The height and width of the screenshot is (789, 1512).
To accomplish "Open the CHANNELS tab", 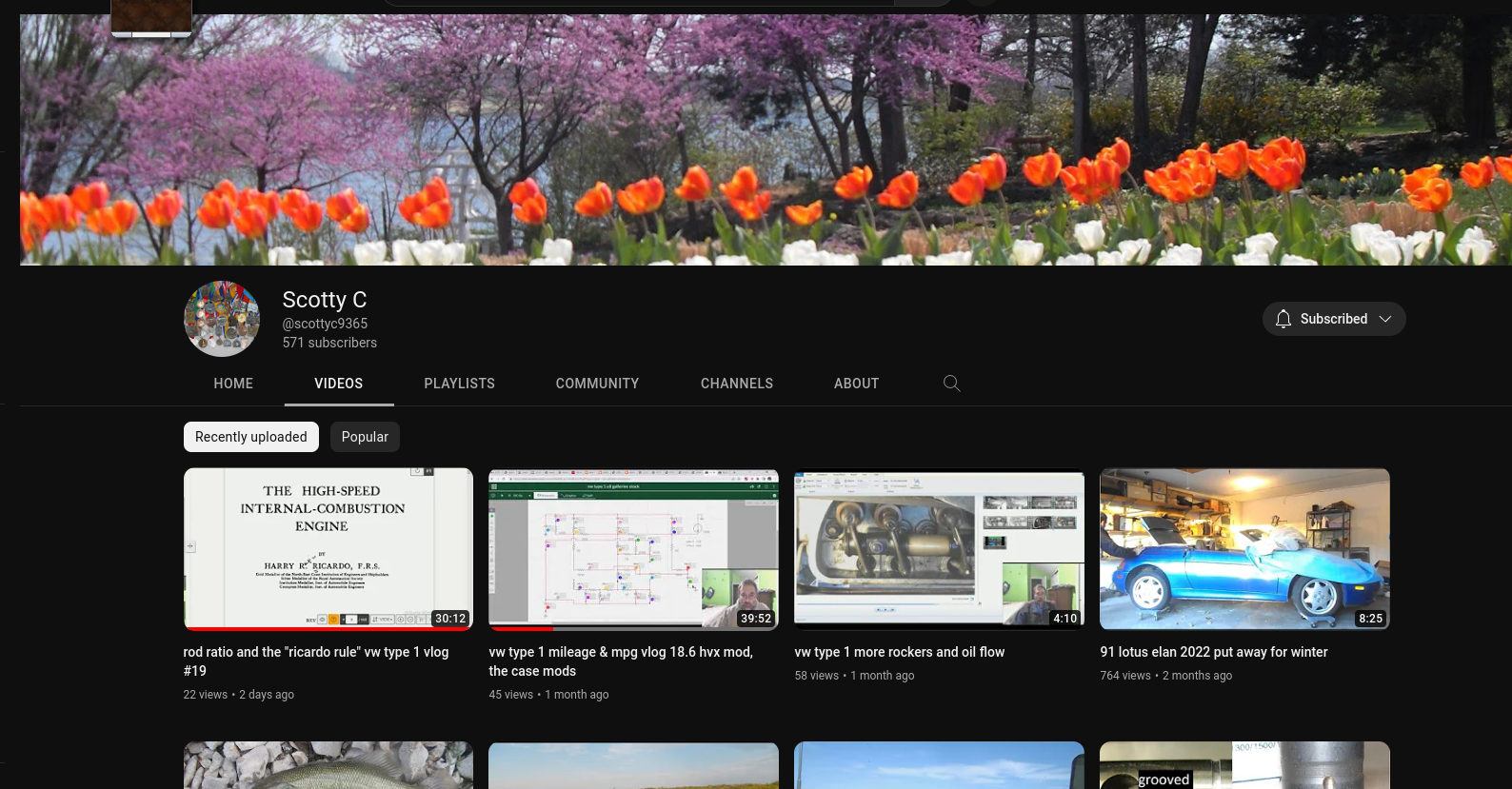I will [737, 384].
